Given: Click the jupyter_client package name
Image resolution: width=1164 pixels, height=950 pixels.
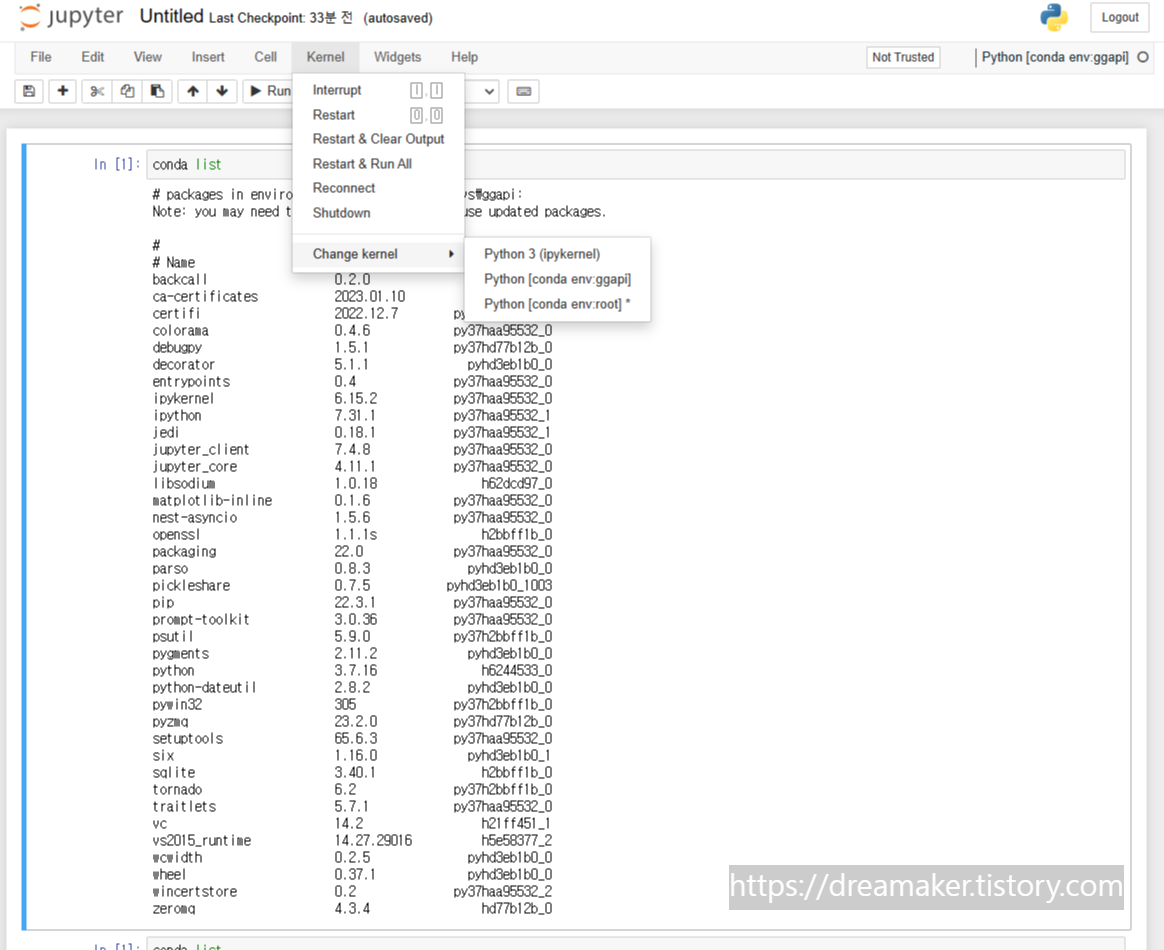Looking at the screenshot, I should (x=200, y=450).
